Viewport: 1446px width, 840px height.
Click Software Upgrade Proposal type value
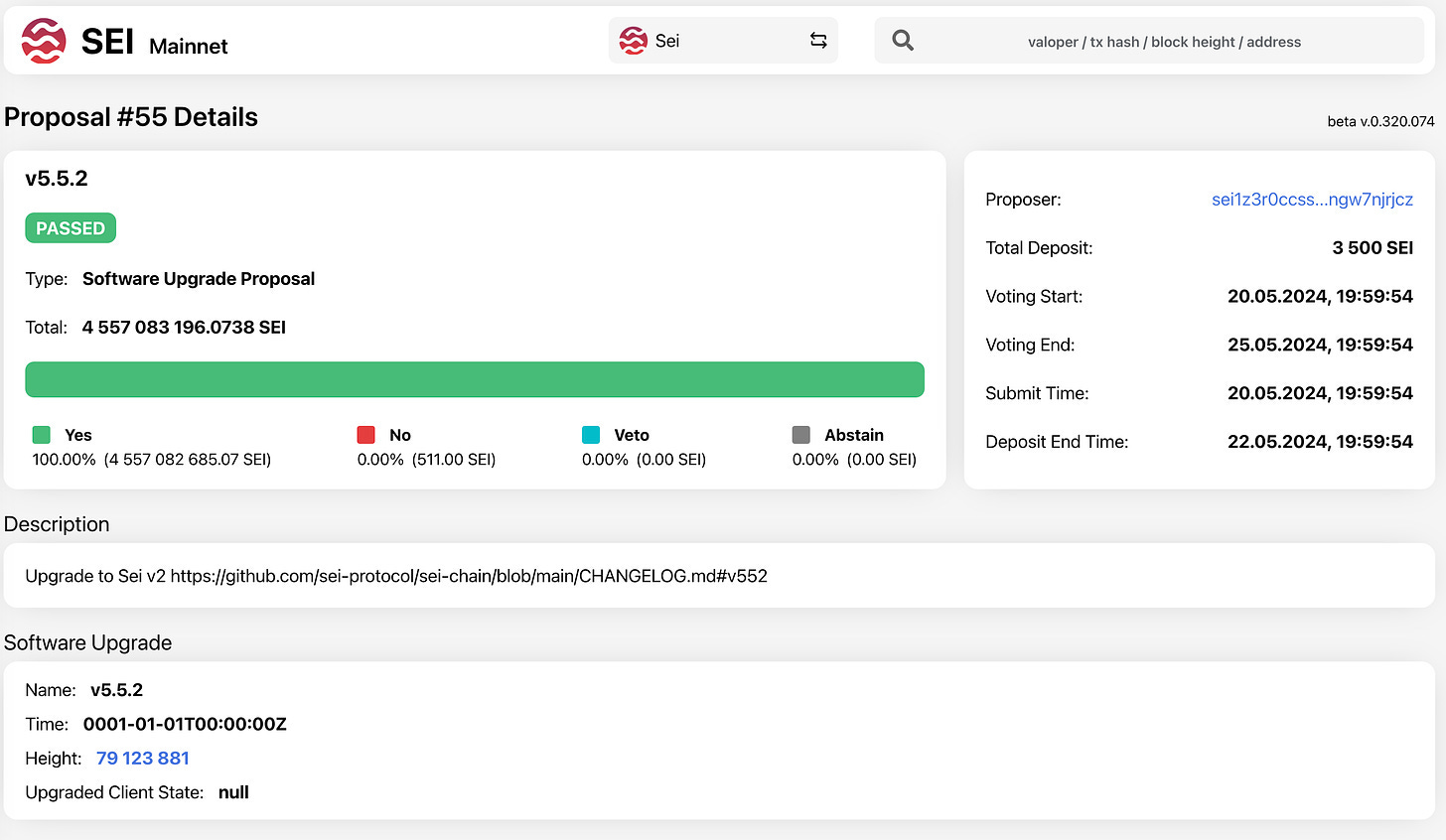pos(199,279)
